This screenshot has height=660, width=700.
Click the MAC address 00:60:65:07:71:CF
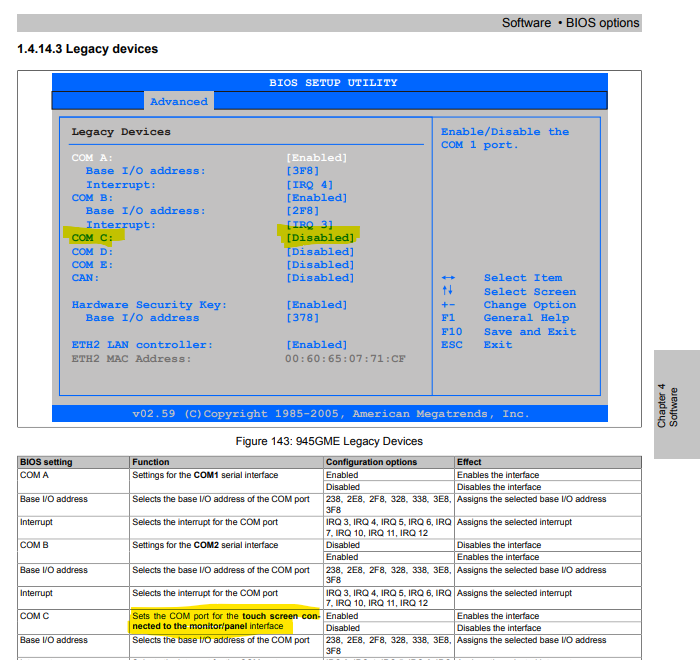tap(346, 359)
